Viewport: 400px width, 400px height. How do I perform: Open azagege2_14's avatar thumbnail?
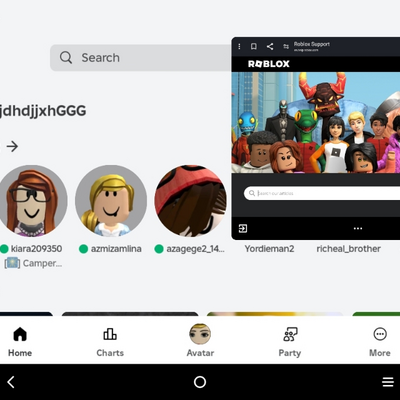(x=190, y=201)
